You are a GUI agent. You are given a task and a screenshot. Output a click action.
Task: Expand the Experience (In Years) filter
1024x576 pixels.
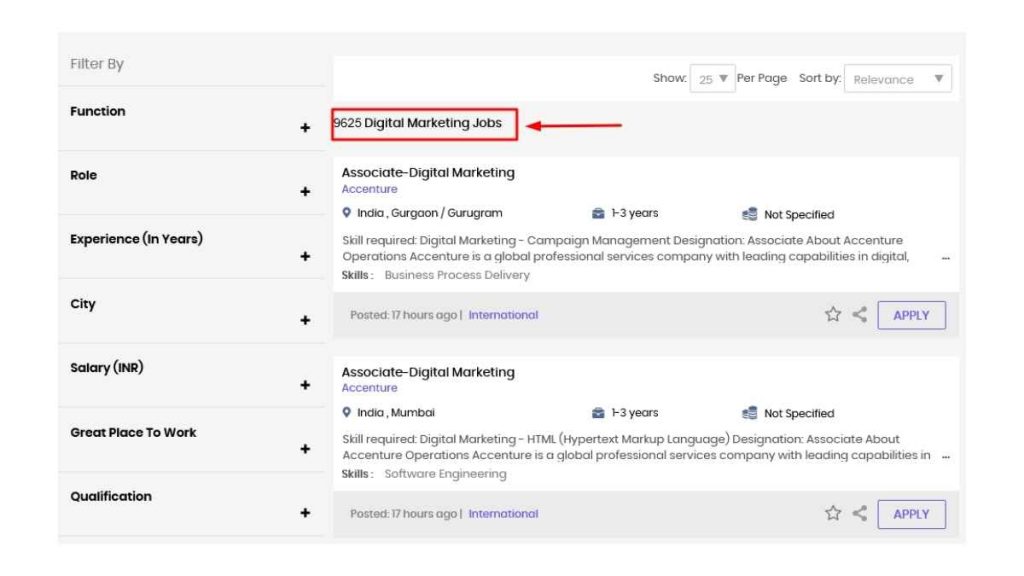(x=305, y=256)
